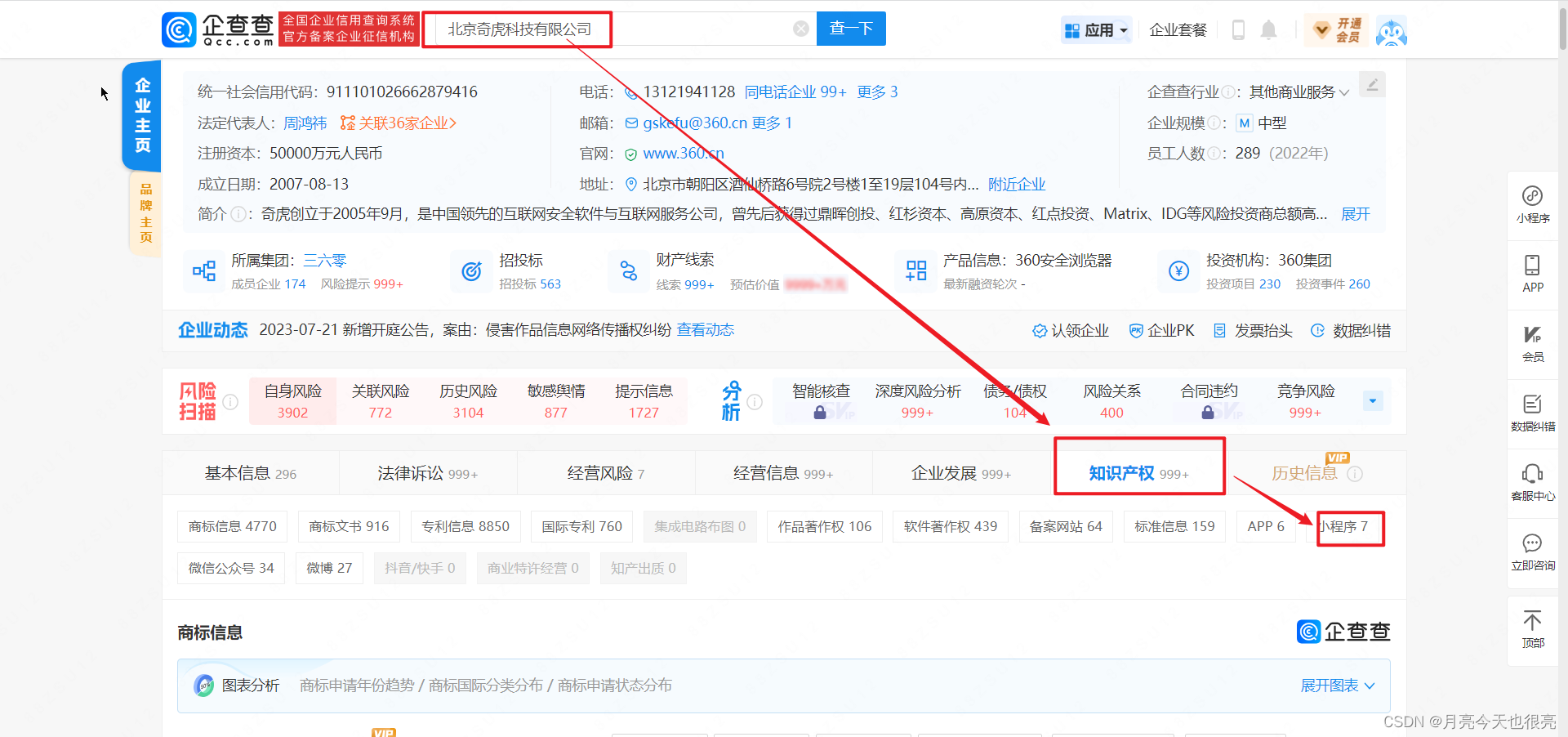Select 商标信息 4770 subcategory

[233, 526]
